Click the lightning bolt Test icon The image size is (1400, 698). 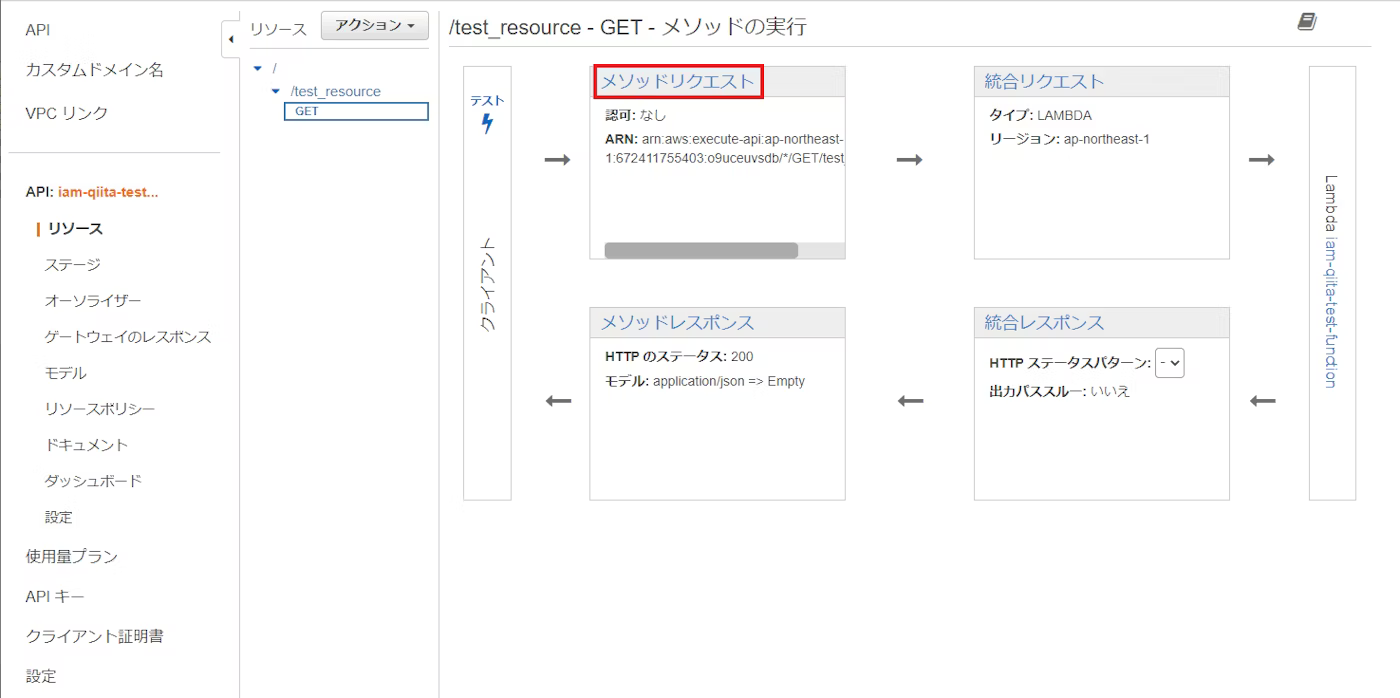pos(487,123)
